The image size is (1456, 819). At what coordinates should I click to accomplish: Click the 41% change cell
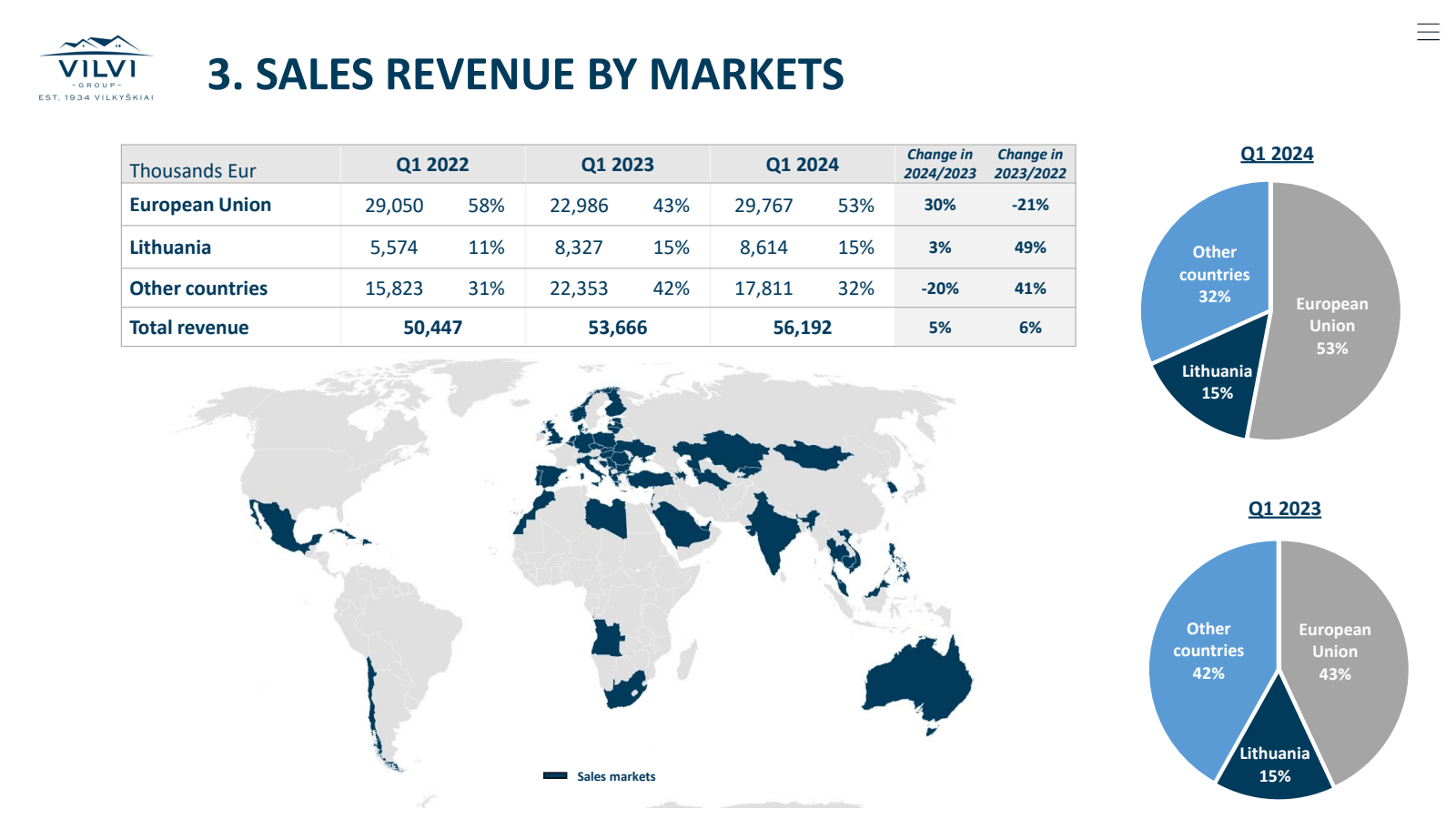1030,288
